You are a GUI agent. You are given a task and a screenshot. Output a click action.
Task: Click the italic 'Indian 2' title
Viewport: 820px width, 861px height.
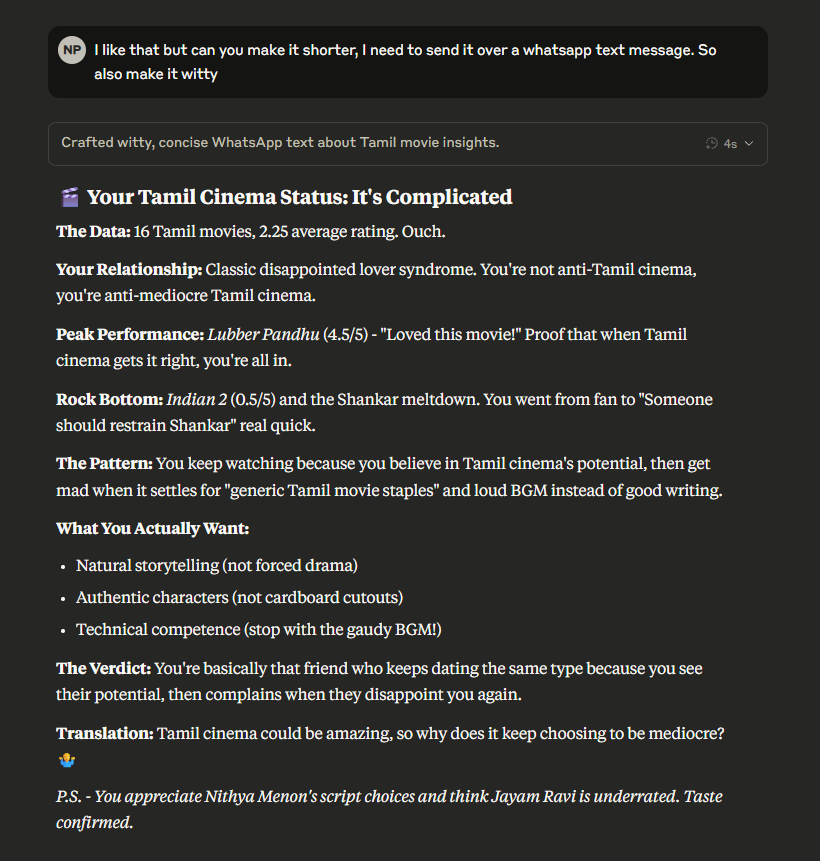(197, 399)
